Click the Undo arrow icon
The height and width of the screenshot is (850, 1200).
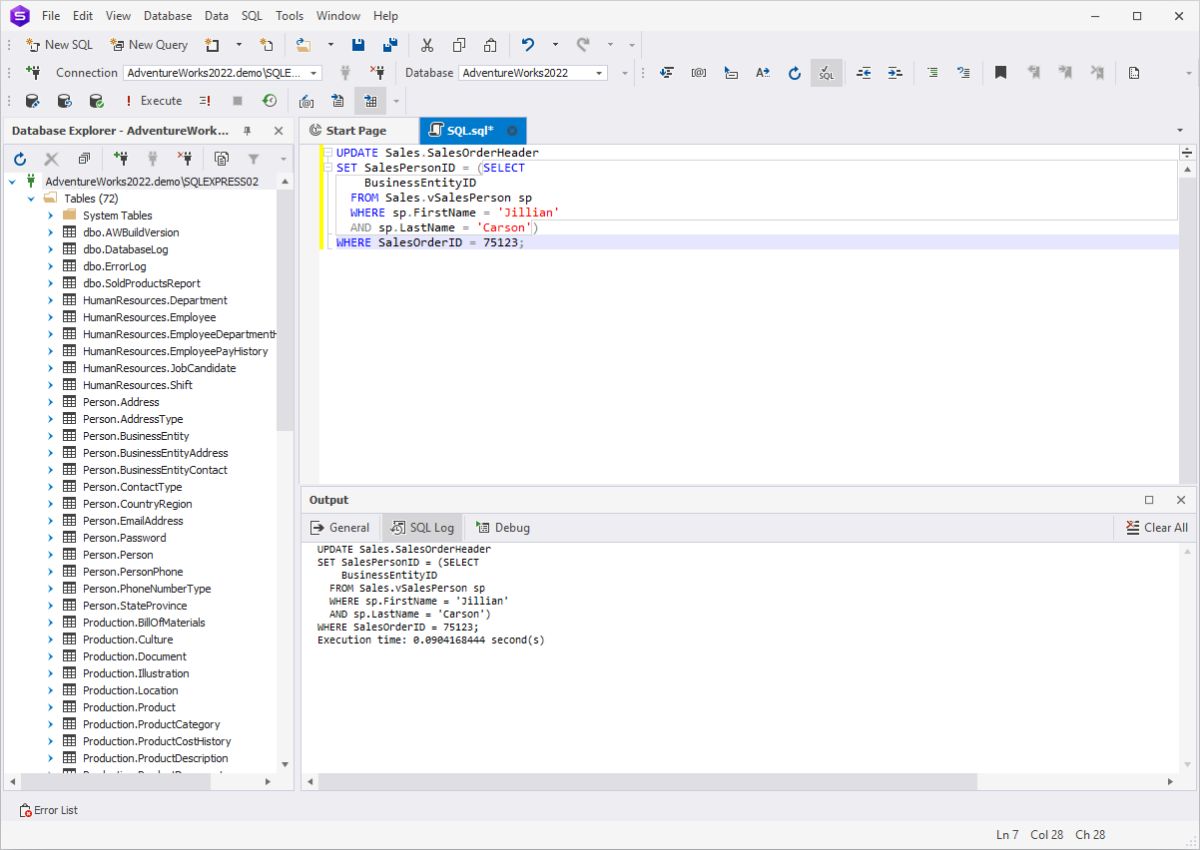coord(528,45)
